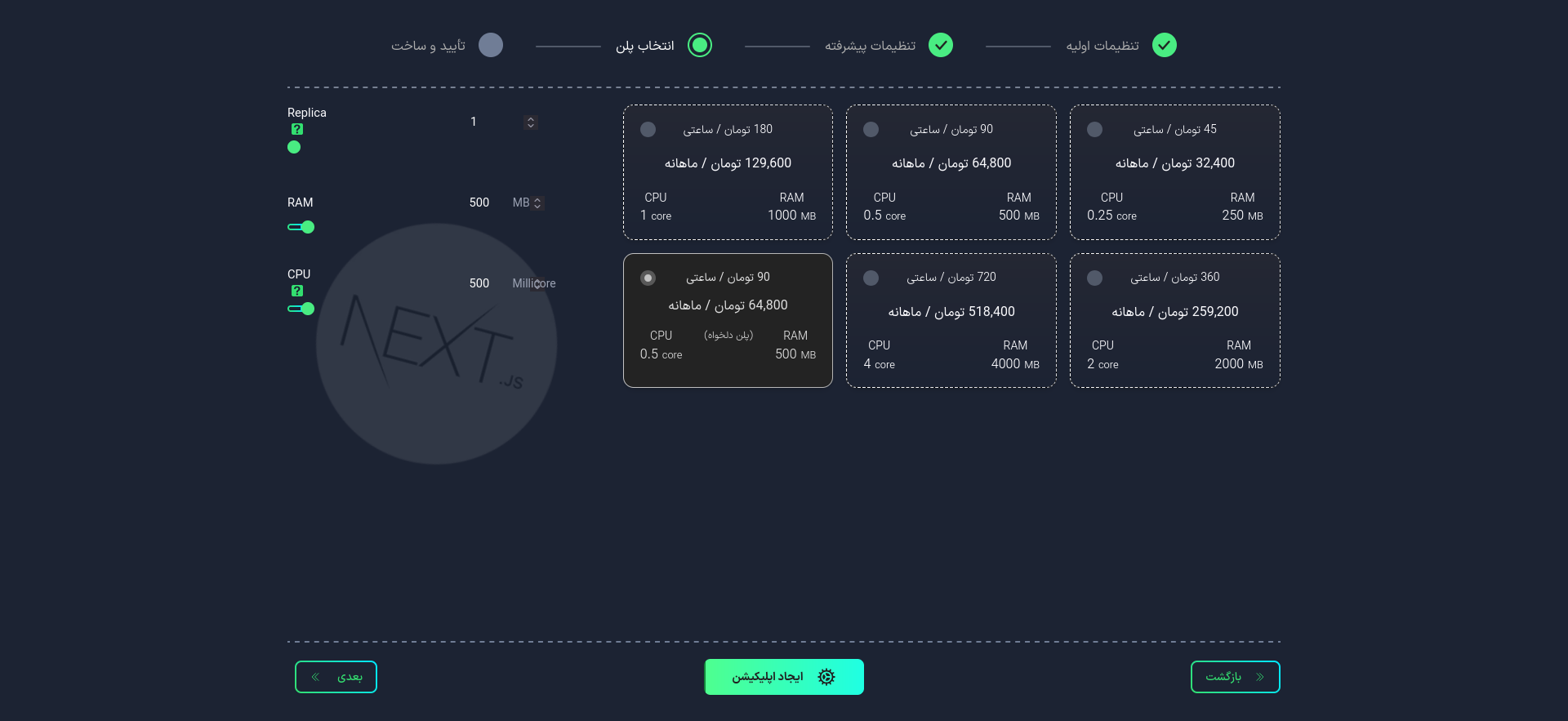1568x721 pixels.
Task: Click the 0.25 core CPU value
Action: coord(1111,216)
